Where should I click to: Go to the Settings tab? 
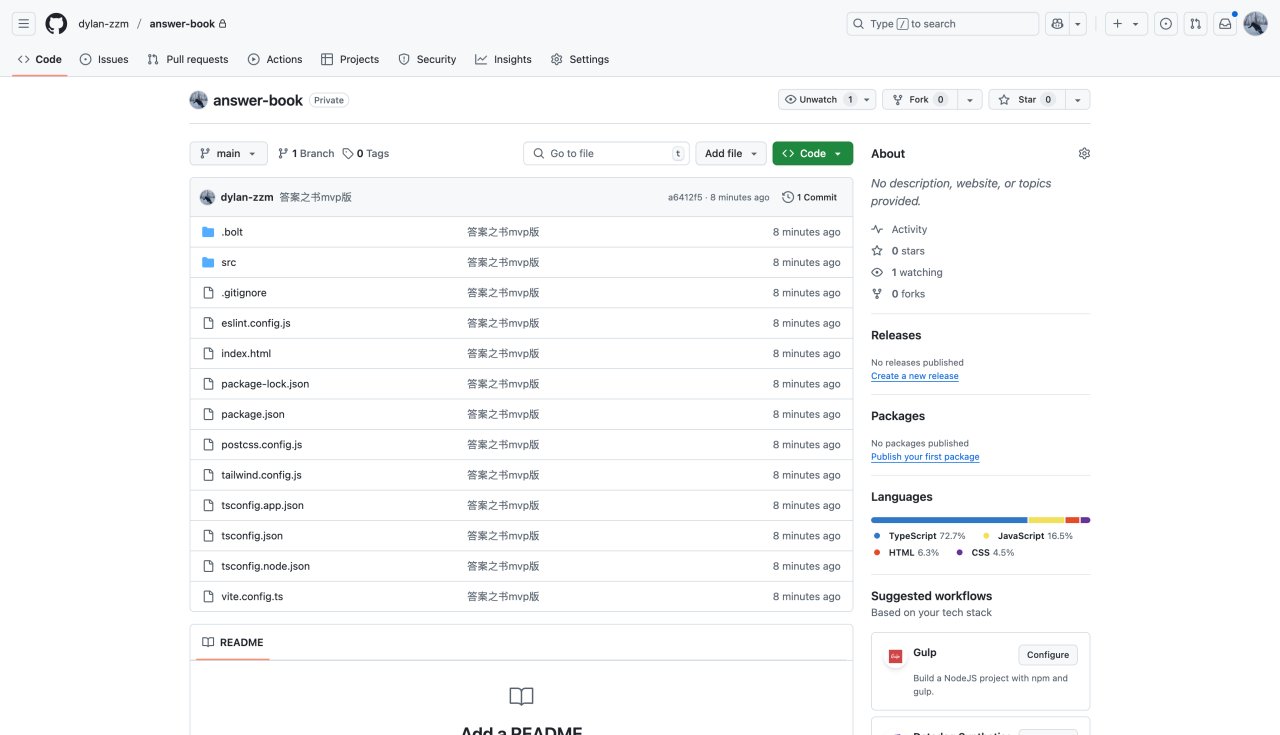pos(579,60)
